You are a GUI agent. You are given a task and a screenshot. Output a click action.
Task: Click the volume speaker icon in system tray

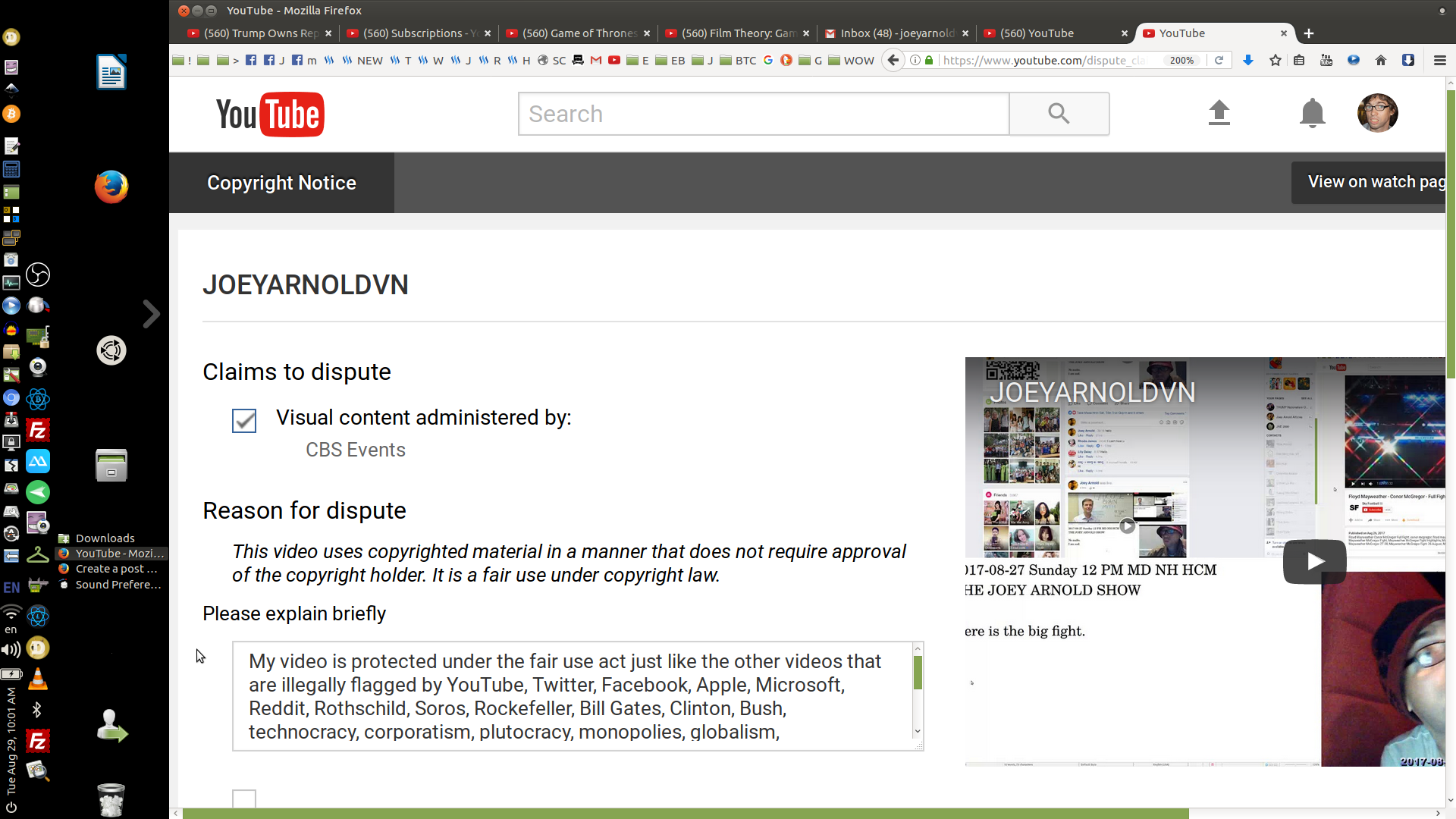pos(11,649)
